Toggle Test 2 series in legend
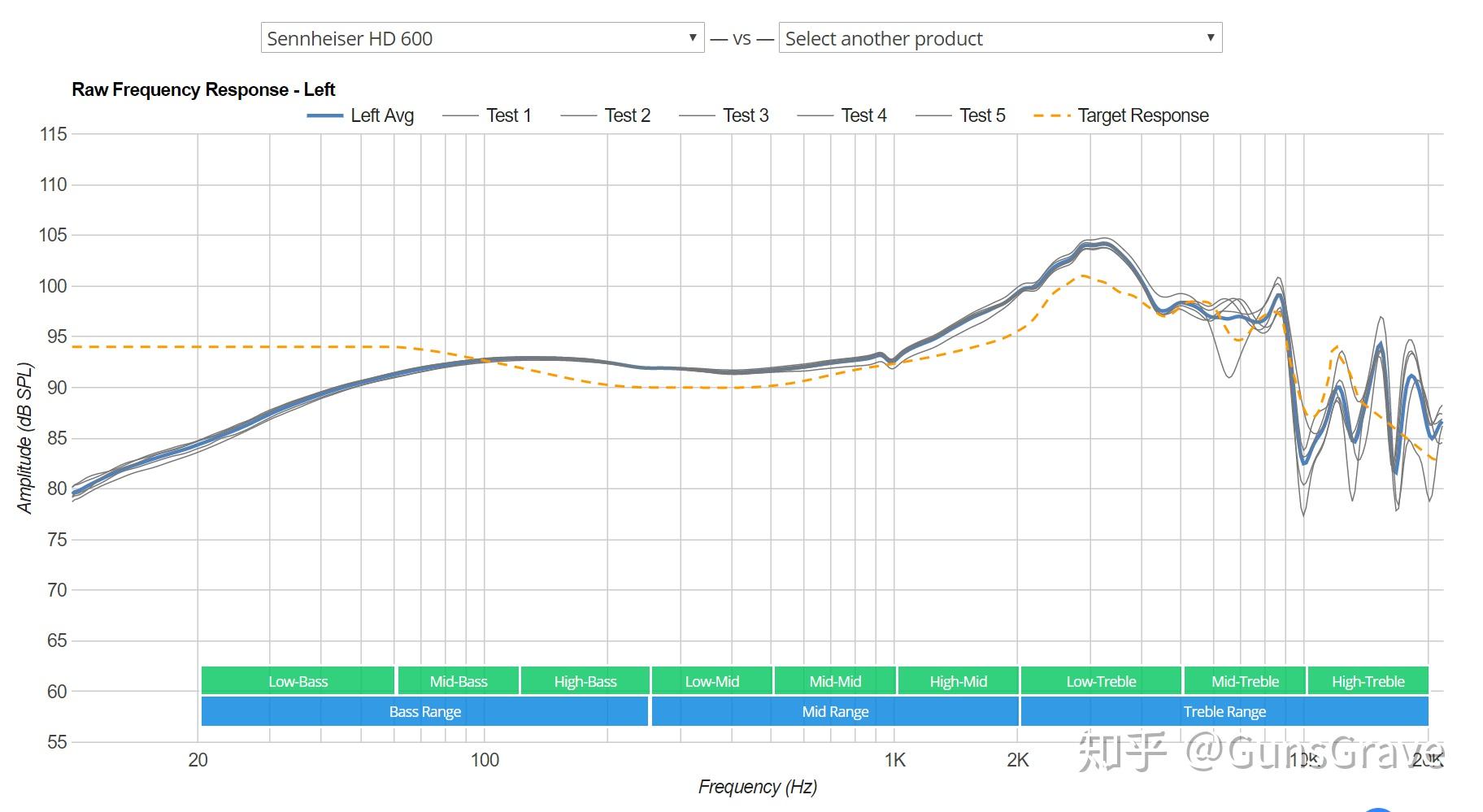 pyautogui.click(x=606, y=115)
